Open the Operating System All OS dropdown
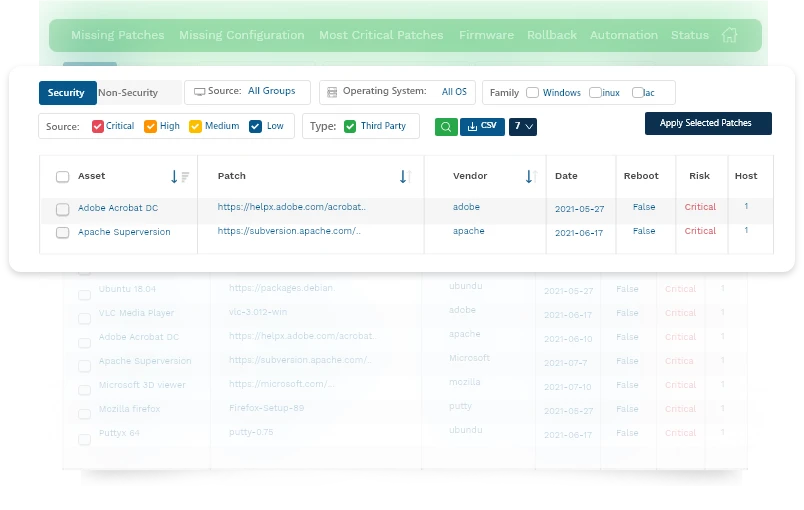 [x=397, y=92]
